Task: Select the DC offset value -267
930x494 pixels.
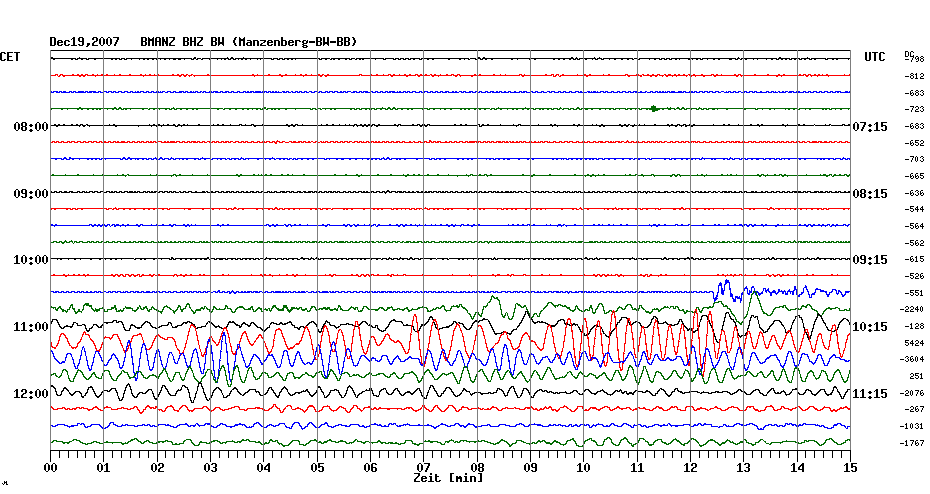Action: click(914, 410)
